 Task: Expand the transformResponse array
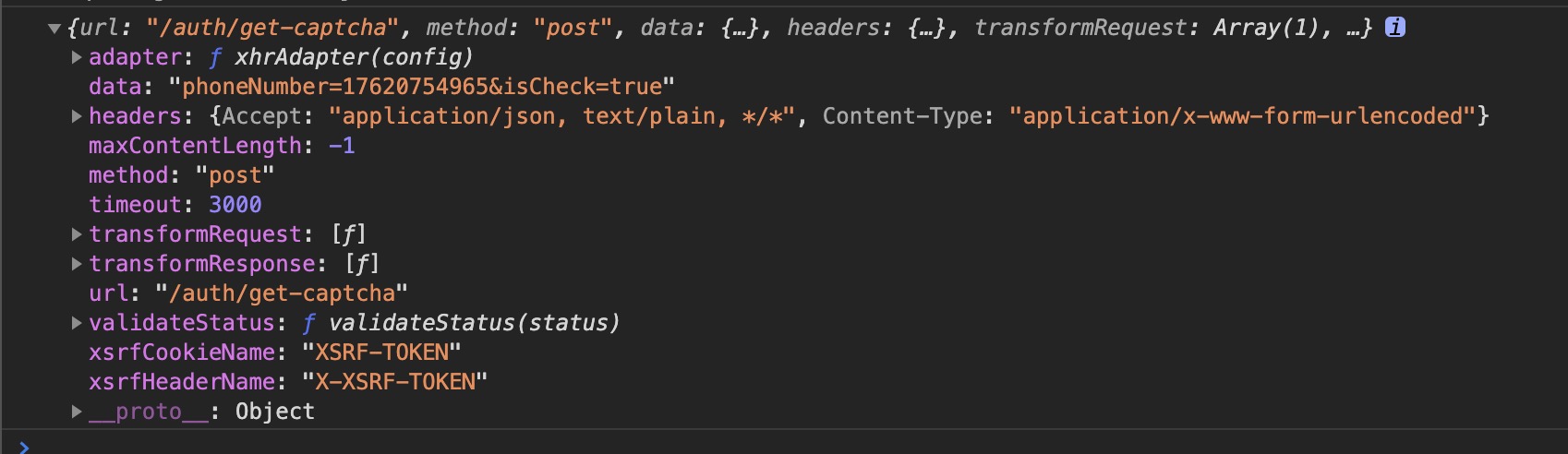[x=77, y=264]
